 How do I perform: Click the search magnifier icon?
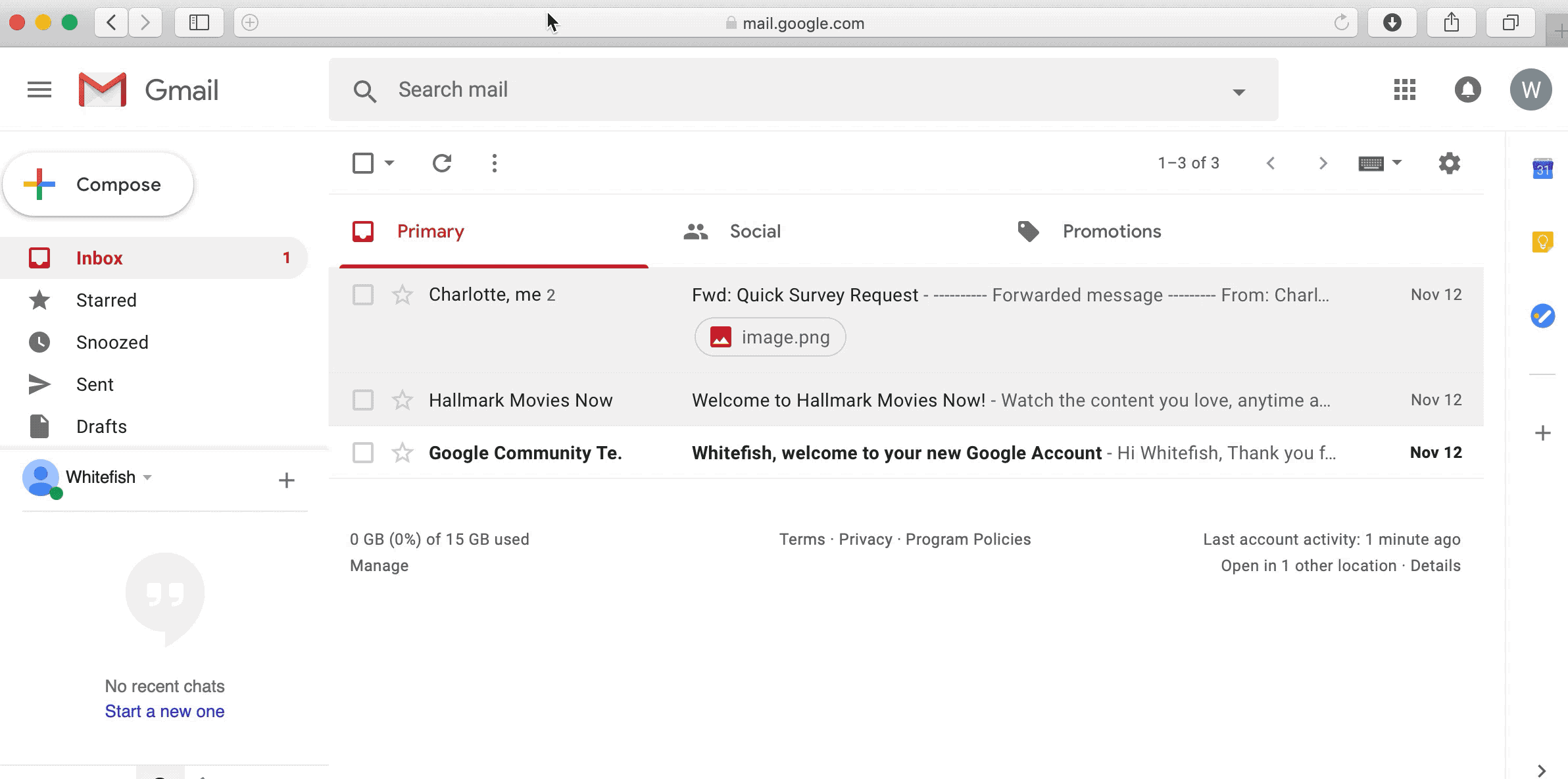(x=364, y=91)
